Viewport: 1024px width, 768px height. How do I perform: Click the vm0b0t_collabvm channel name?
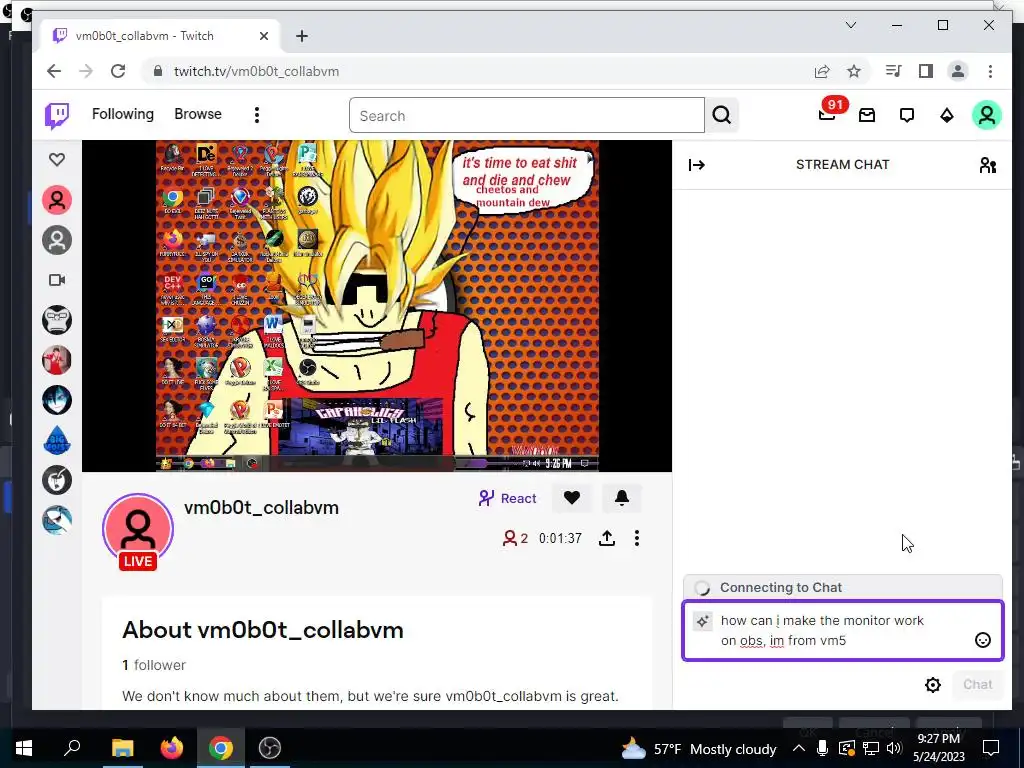tap(261, 507)
